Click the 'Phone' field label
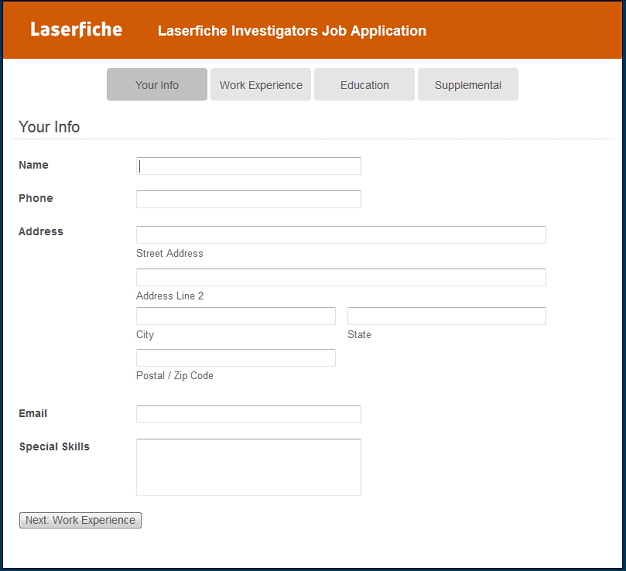The height and width of the screenshot is (571, 626). pos(36,198)
